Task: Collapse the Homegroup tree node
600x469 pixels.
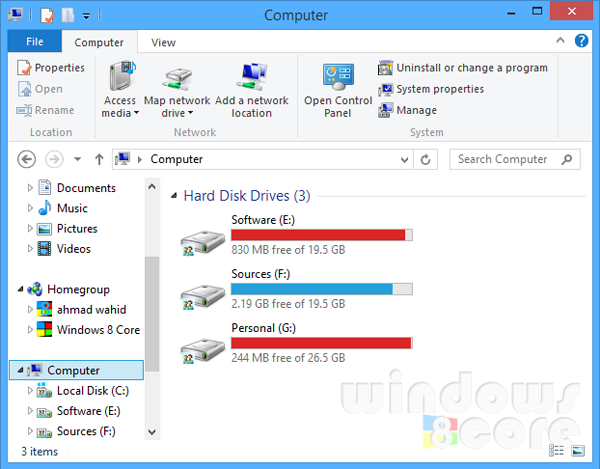Action: tap(20, 289)
